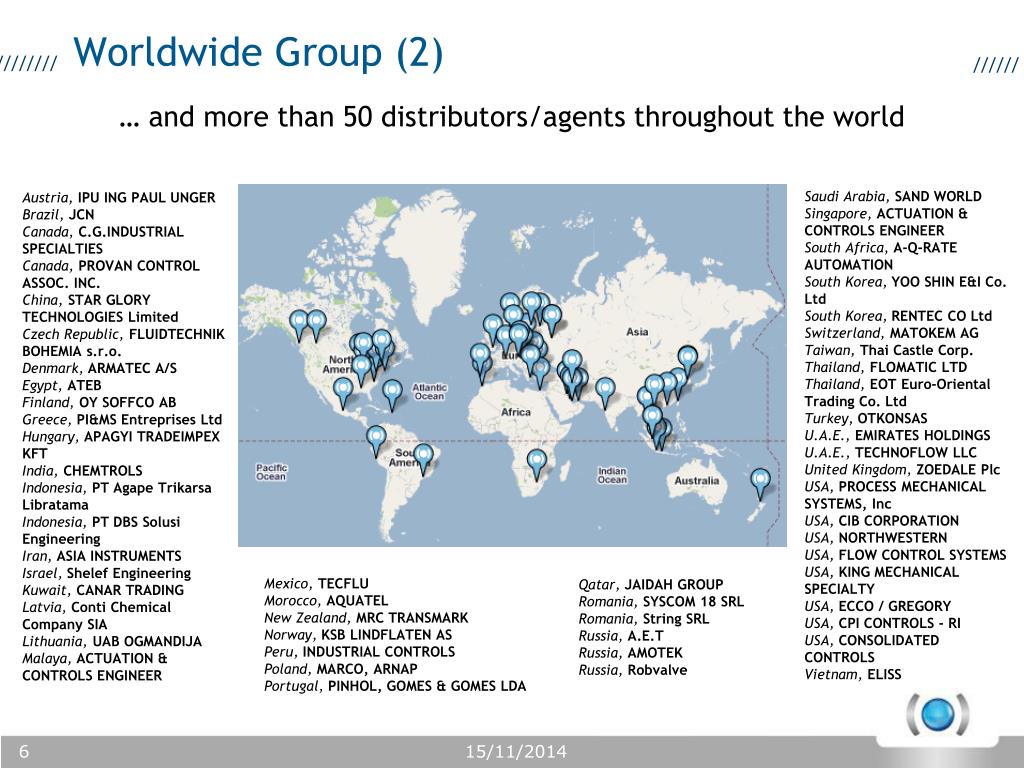
Task: Click 'Egypt, ATEB' entry
Action: pos(61,385)
